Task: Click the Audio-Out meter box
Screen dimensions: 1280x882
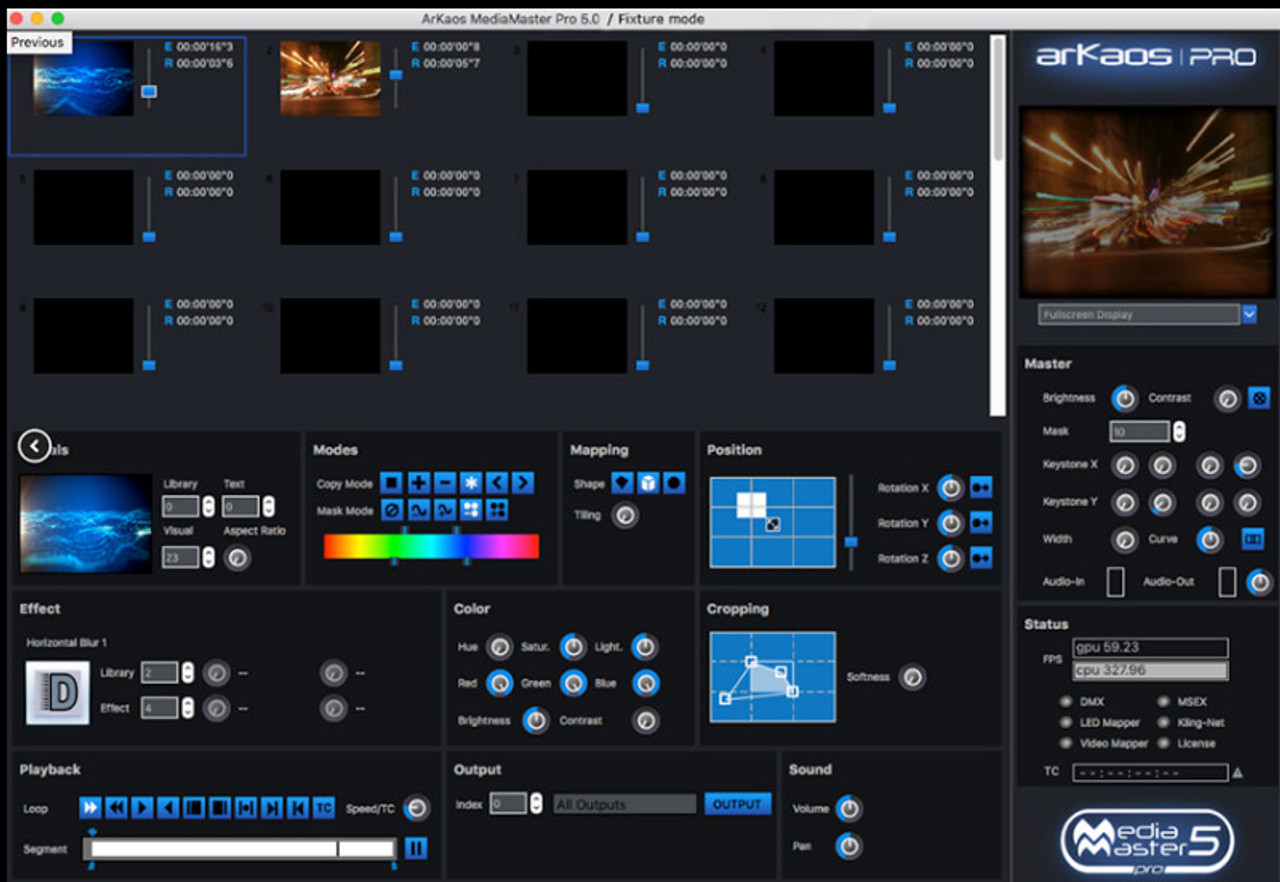Action: coord(1227,581)
